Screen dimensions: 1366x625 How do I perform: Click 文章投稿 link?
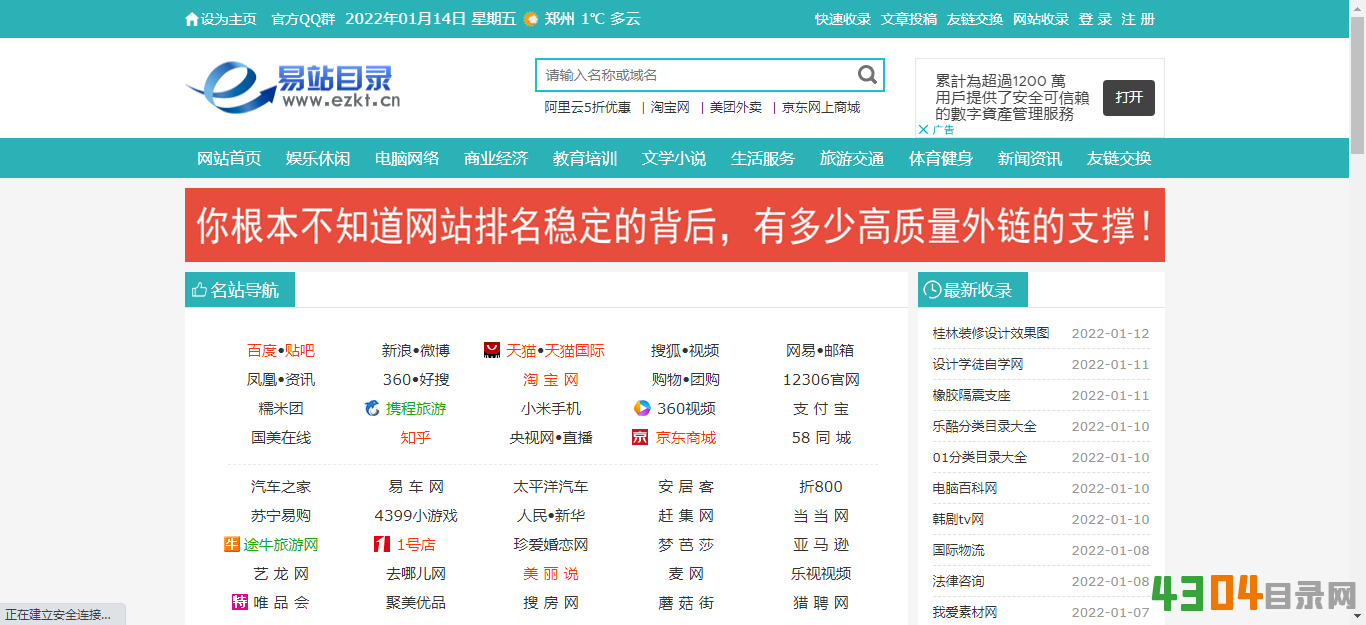[909, 19]
